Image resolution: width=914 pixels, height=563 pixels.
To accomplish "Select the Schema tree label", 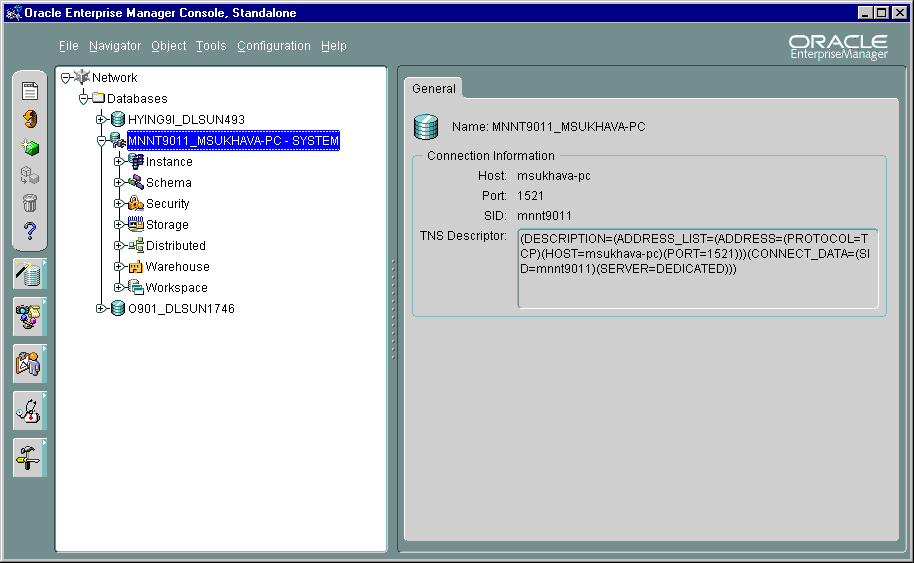I will [x=168, y=182].
